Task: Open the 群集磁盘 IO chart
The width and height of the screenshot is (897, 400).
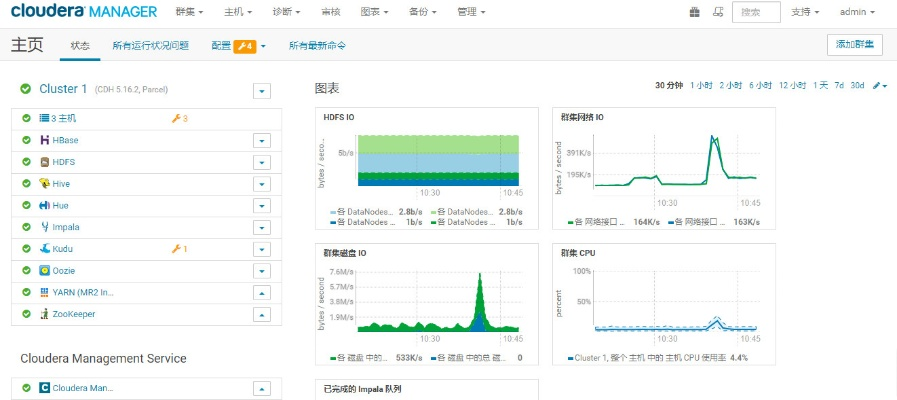Action: (427, 304)
